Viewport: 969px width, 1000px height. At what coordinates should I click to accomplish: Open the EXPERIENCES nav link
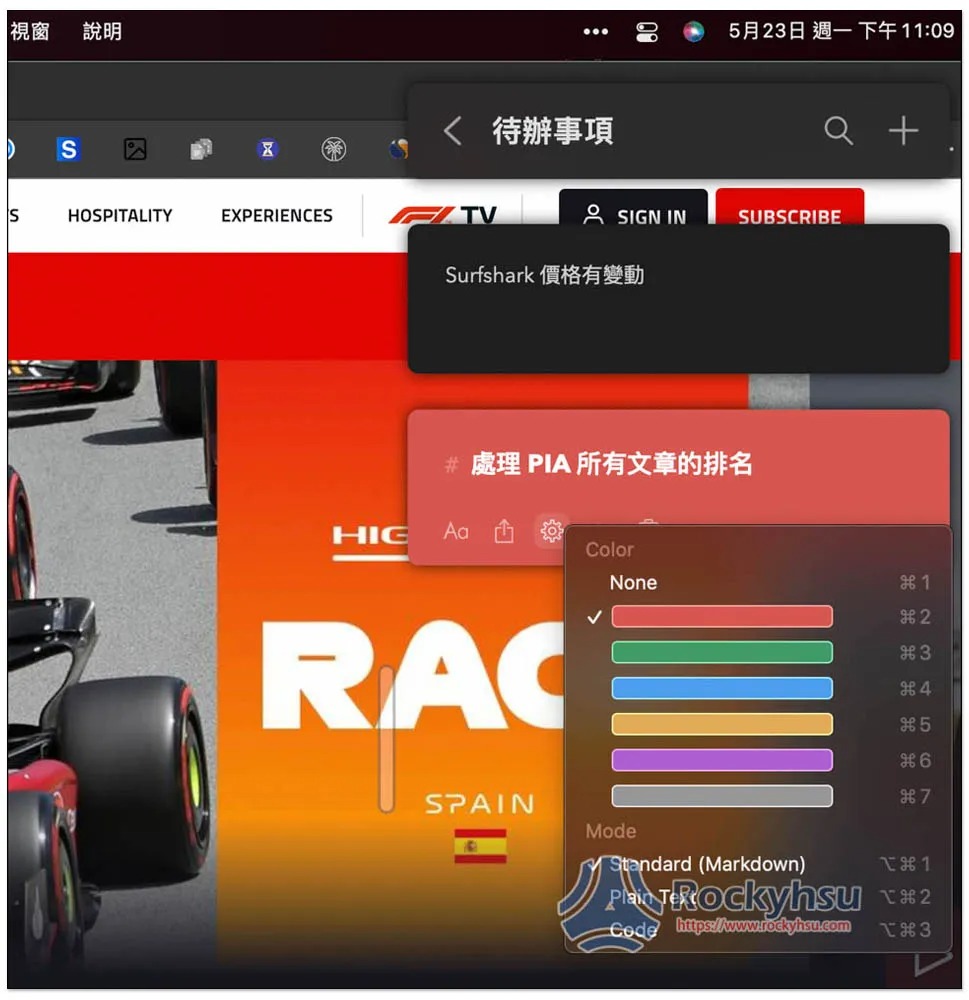pyautogui.click(x=277, y=216)
